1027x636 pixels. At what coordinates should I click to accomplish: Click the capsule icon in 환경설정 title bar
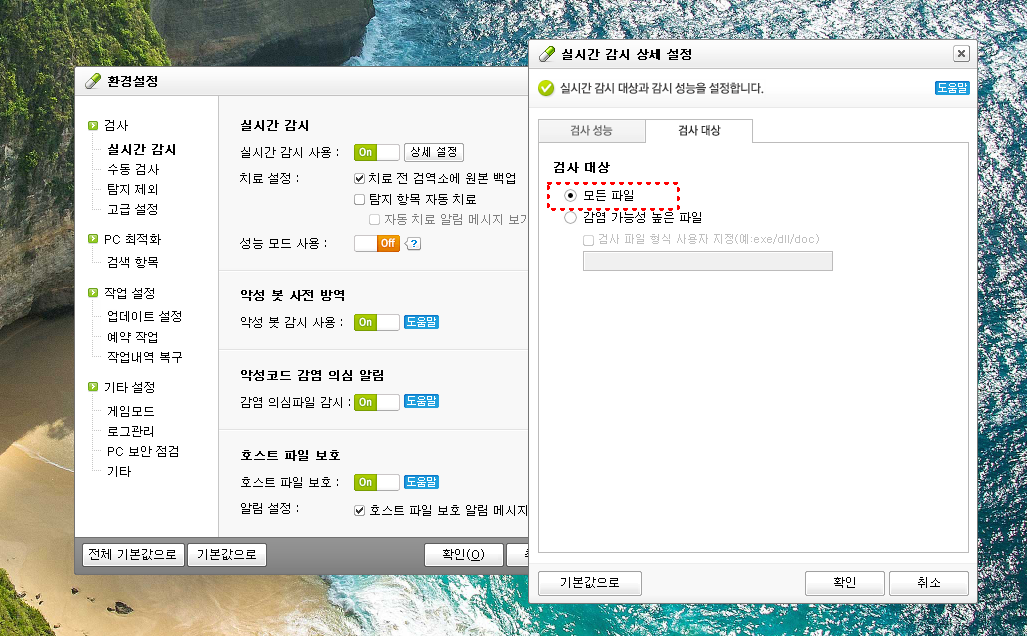[x=93, y=81]
